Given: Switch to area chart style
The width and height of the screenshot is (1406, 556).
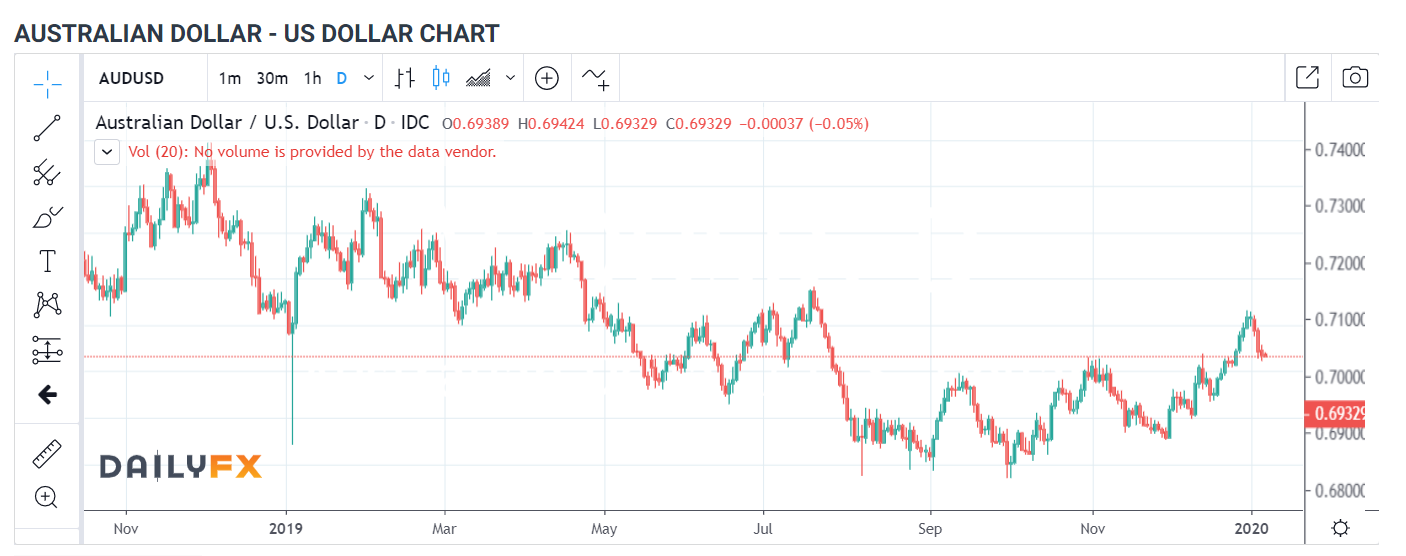Looking at the screenshot, I should [x=479, y=77].
